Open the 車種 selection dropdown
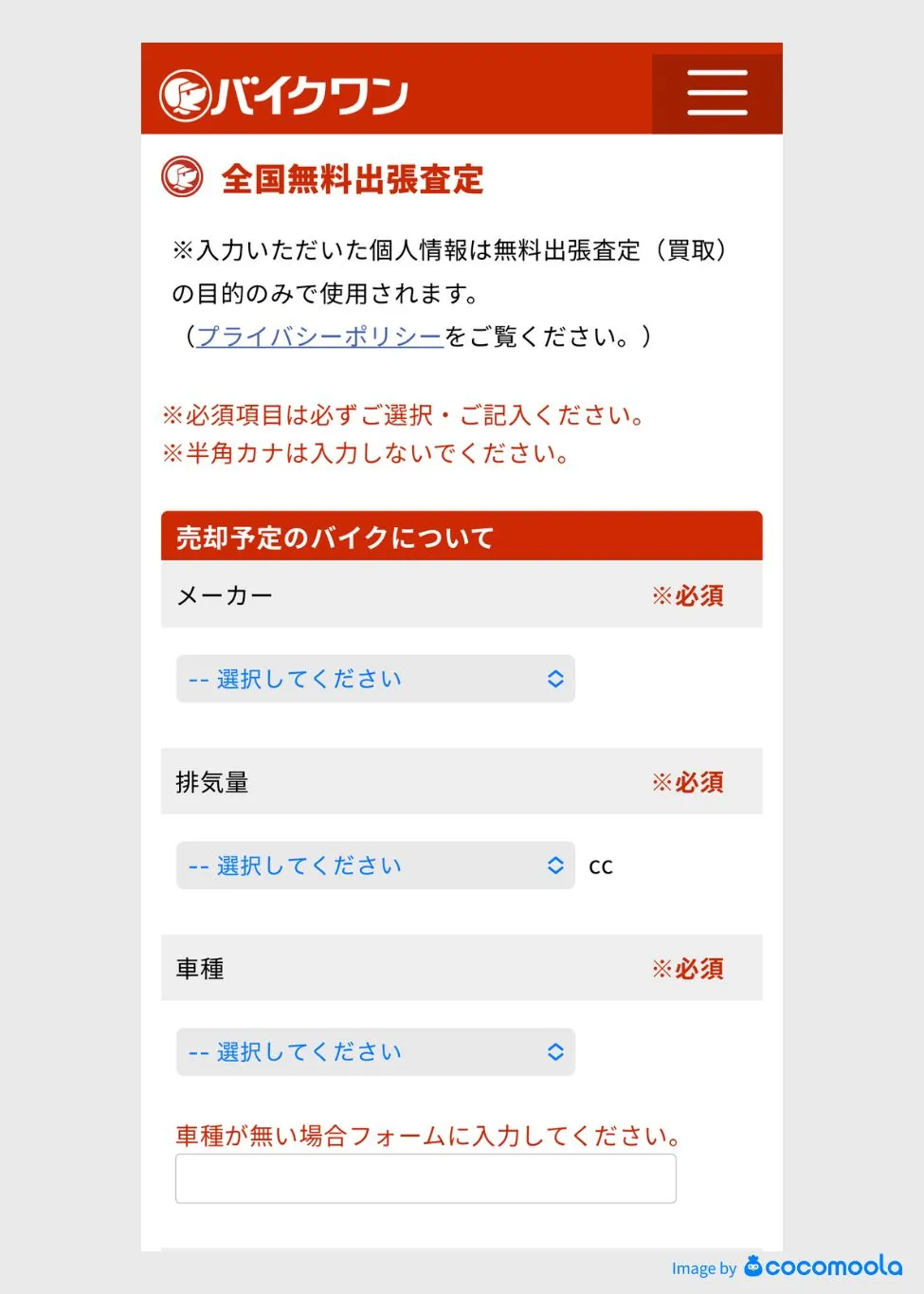 pyautogui.click(x=375, y=1052)
